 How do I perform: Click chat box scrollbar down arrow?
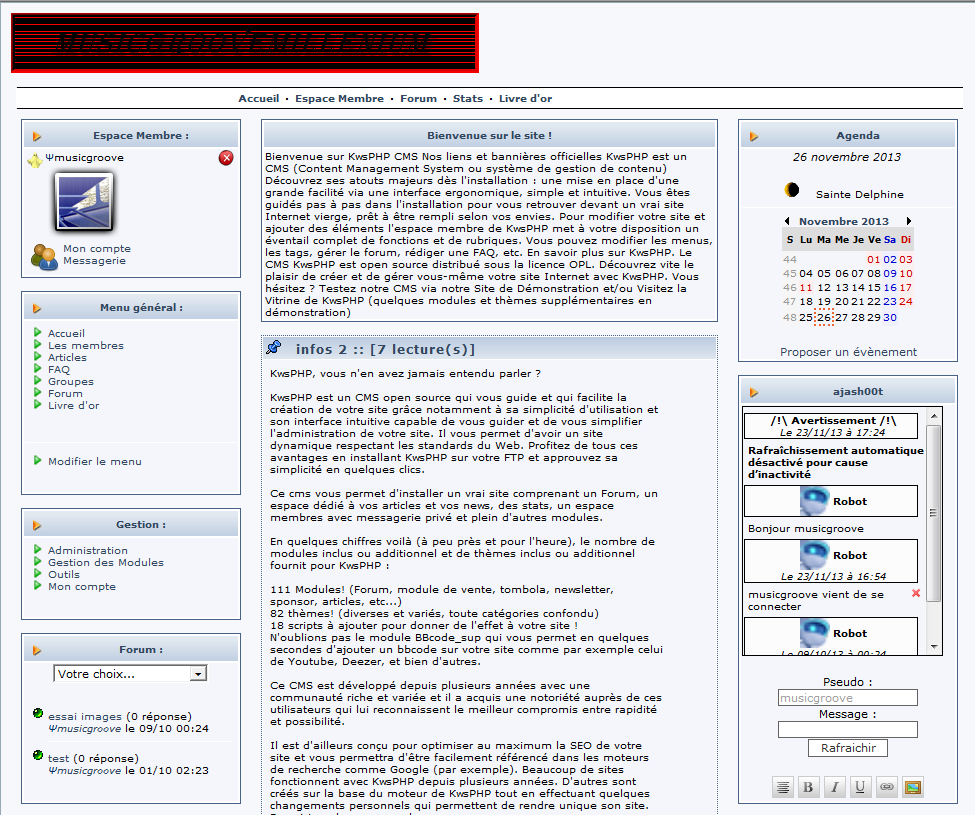(x=934, y=647)
